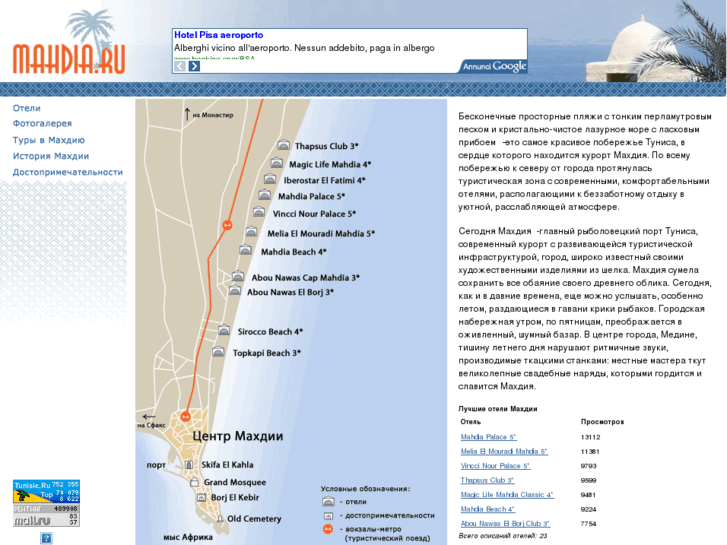
Task: Click the Mahdia Palace 5* map hotel icon
Action: click(264, 195)
